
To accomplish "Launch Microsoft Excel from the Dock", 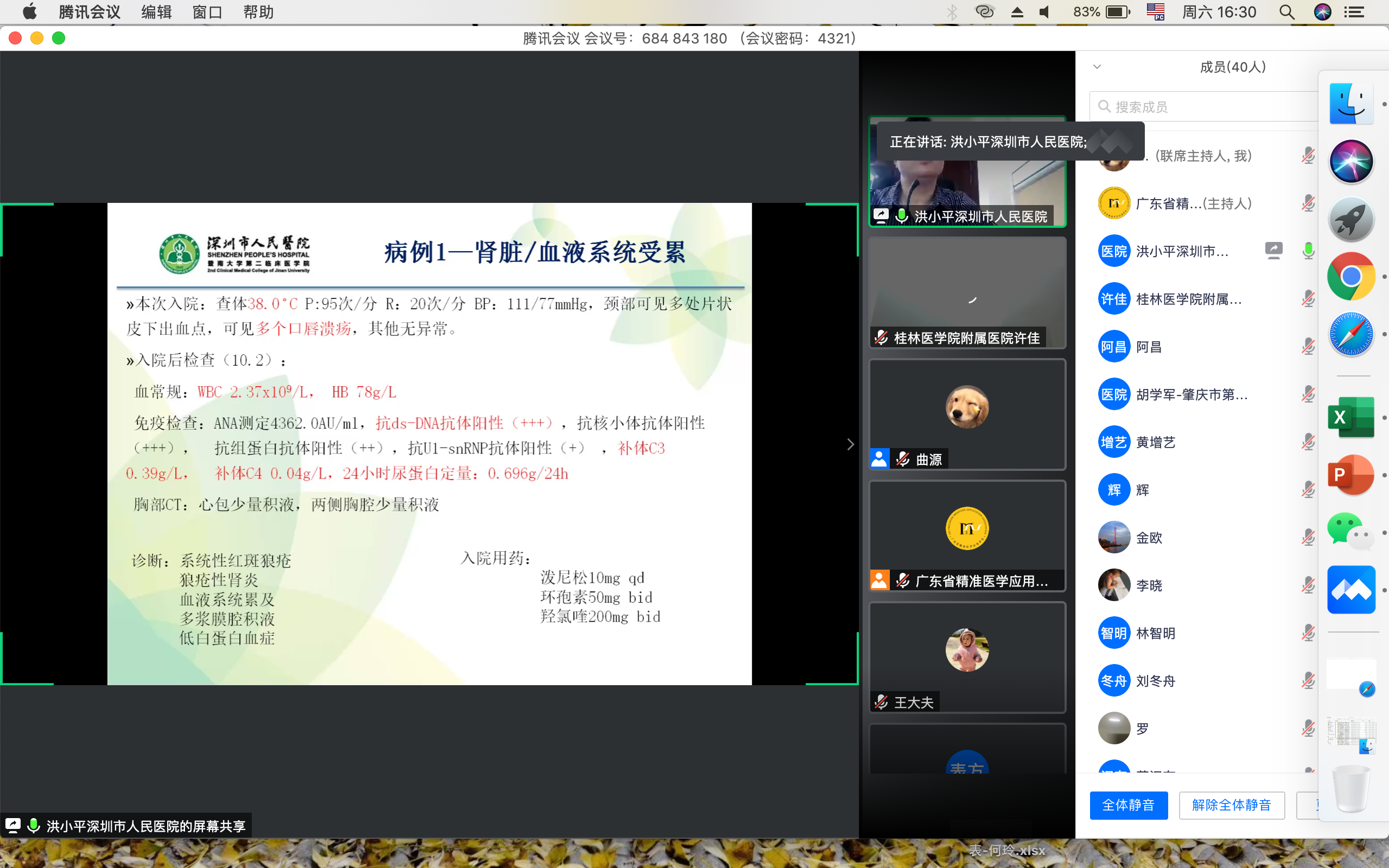I will click(x=1351, y=417).
